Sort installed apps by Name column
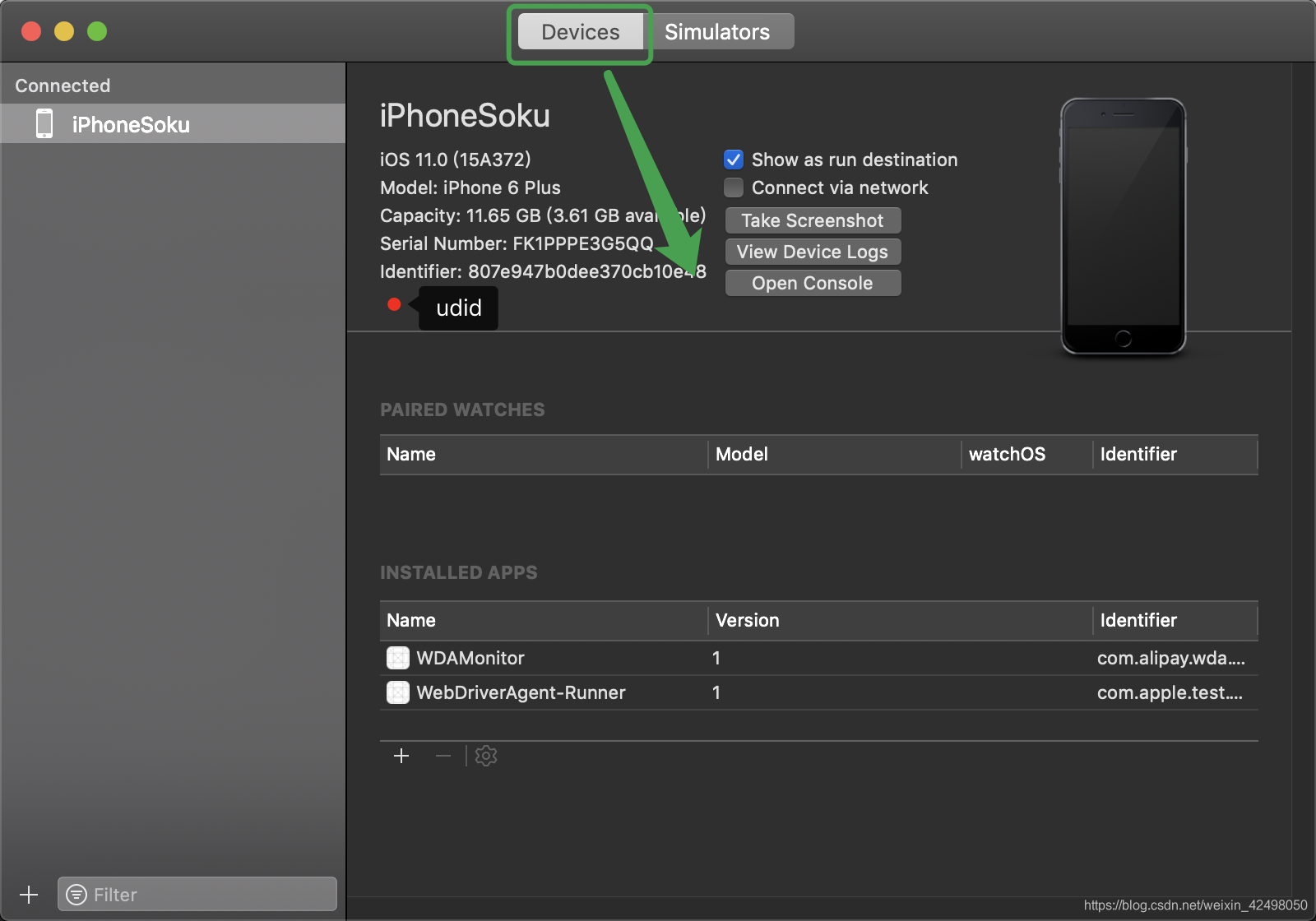Screen dimensions: 1316x921 coord(543,620)
